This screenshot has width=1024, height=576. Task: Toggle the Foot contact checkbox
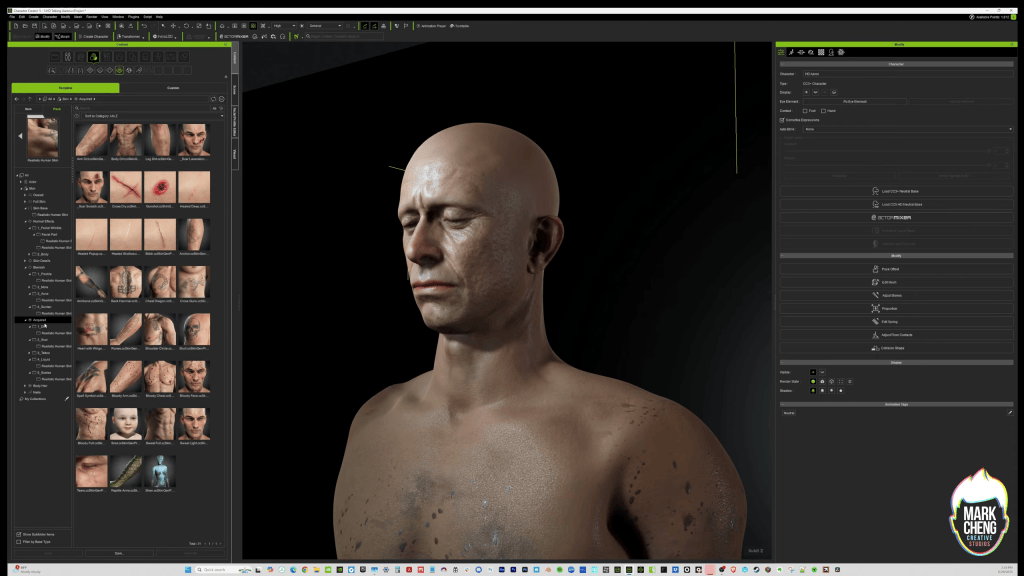[805, 111]
